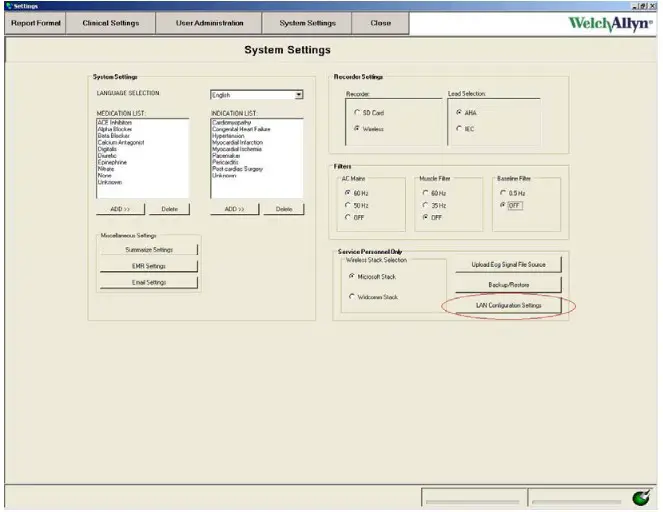Open Email Settings

[x=149, y=282]
